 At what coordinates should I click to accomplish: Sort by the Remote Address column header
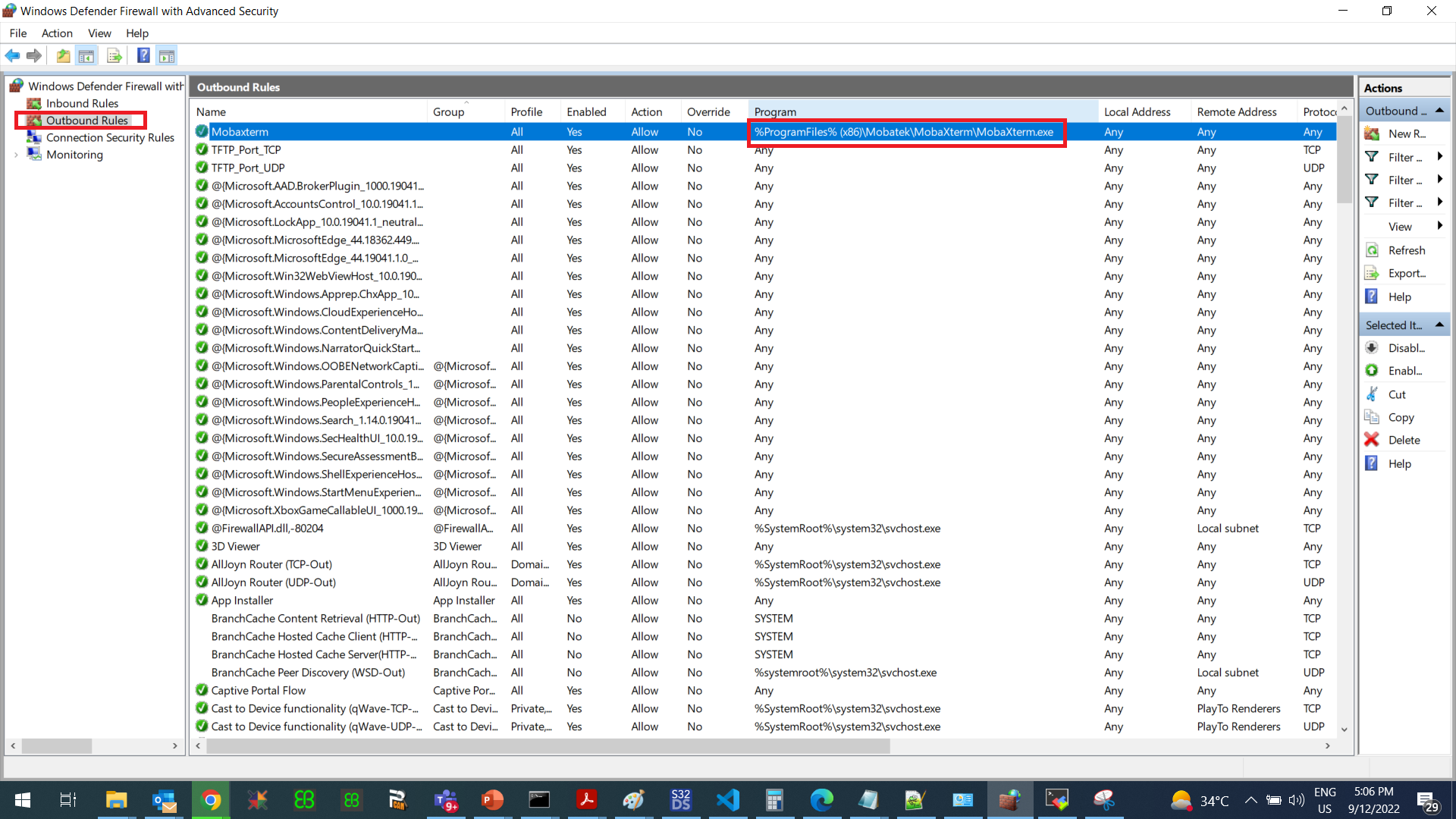coord(1244,111)
